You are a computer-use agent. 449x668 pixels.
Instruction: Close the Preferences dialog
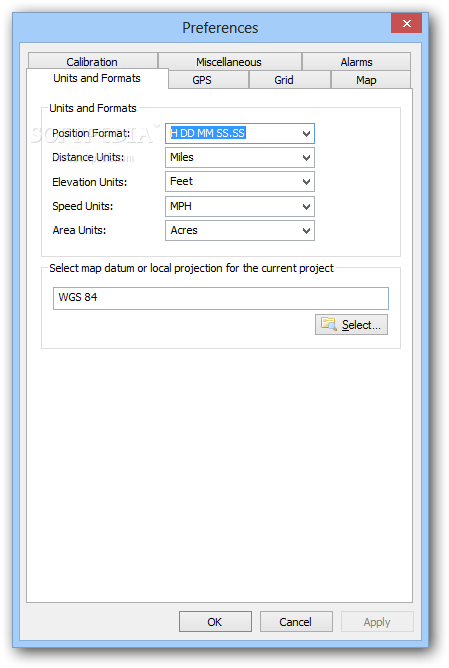click(x=406, y=23)
